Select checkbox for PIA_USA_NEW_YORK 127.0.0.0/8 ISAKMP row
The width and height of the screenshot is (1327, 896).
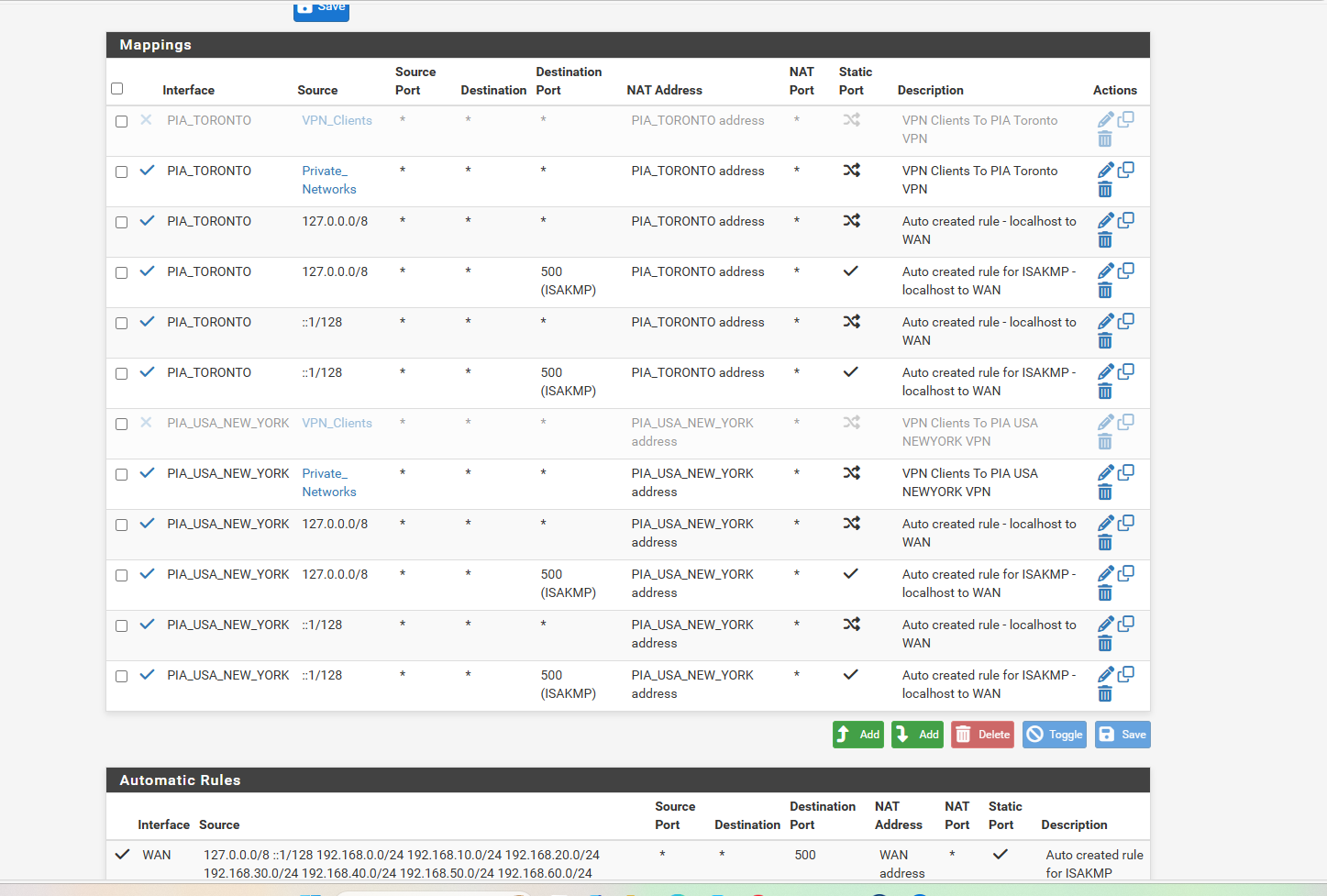pos(121,575)
